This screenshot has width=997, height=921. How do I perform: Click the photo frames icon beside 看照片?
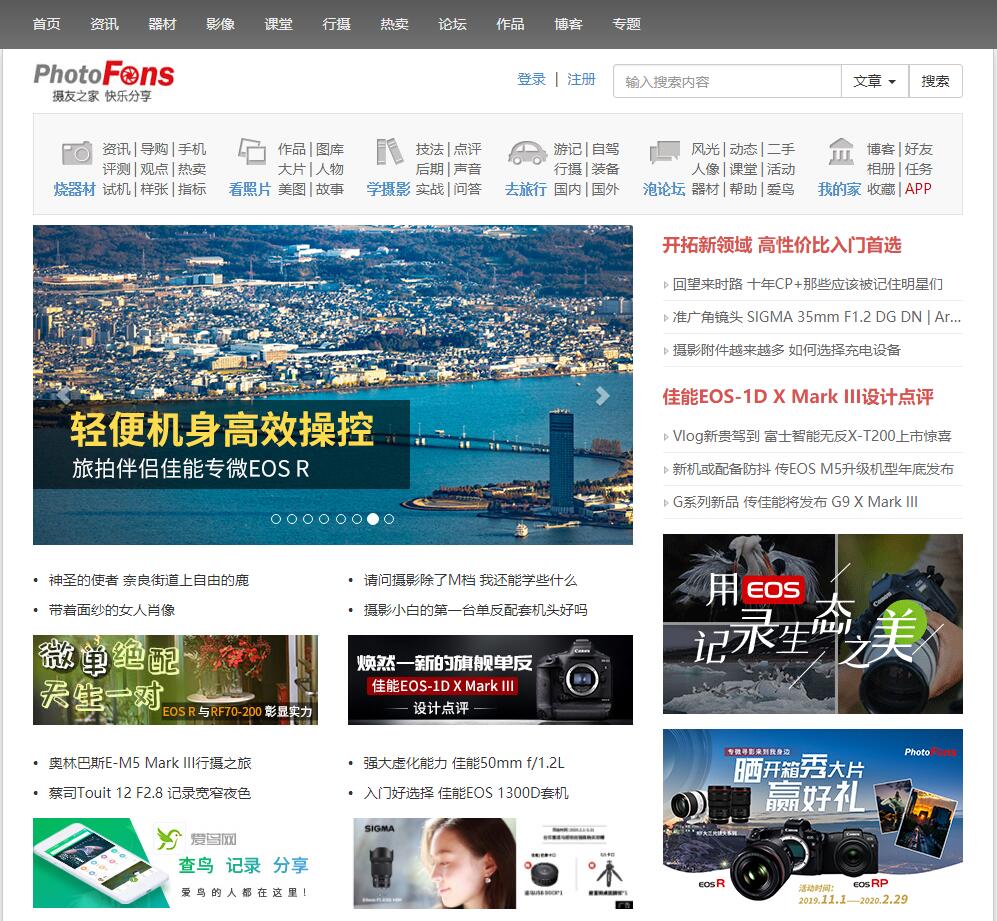click(252, 152)
